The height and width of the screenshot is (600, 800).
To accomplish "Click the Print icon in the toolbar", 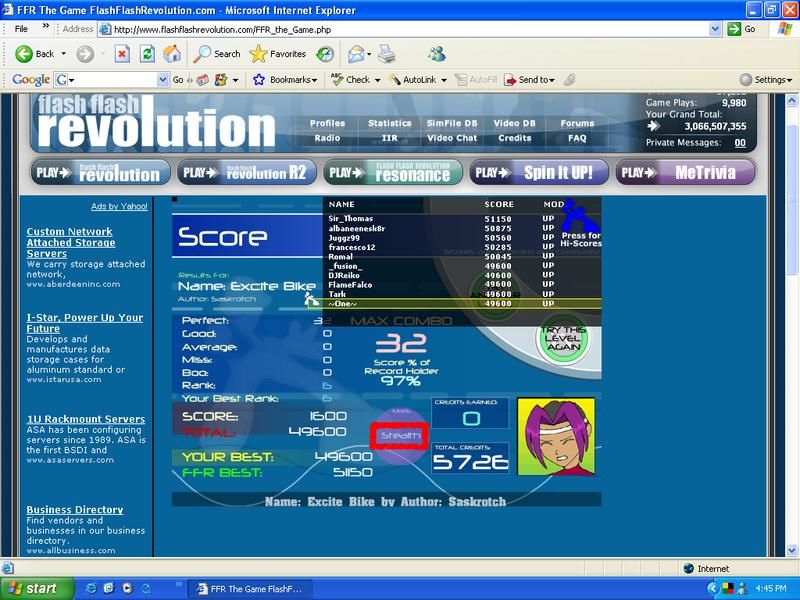I will pos(387,54).
